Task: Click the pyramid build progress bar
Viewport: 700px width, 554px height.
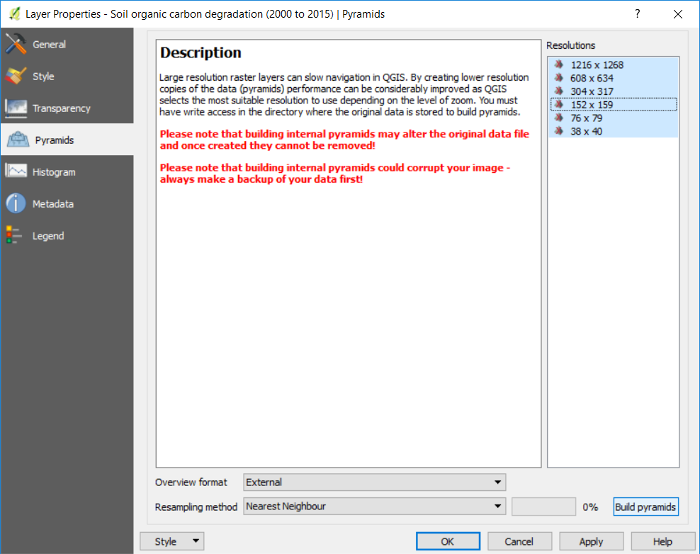Action: 543,507
